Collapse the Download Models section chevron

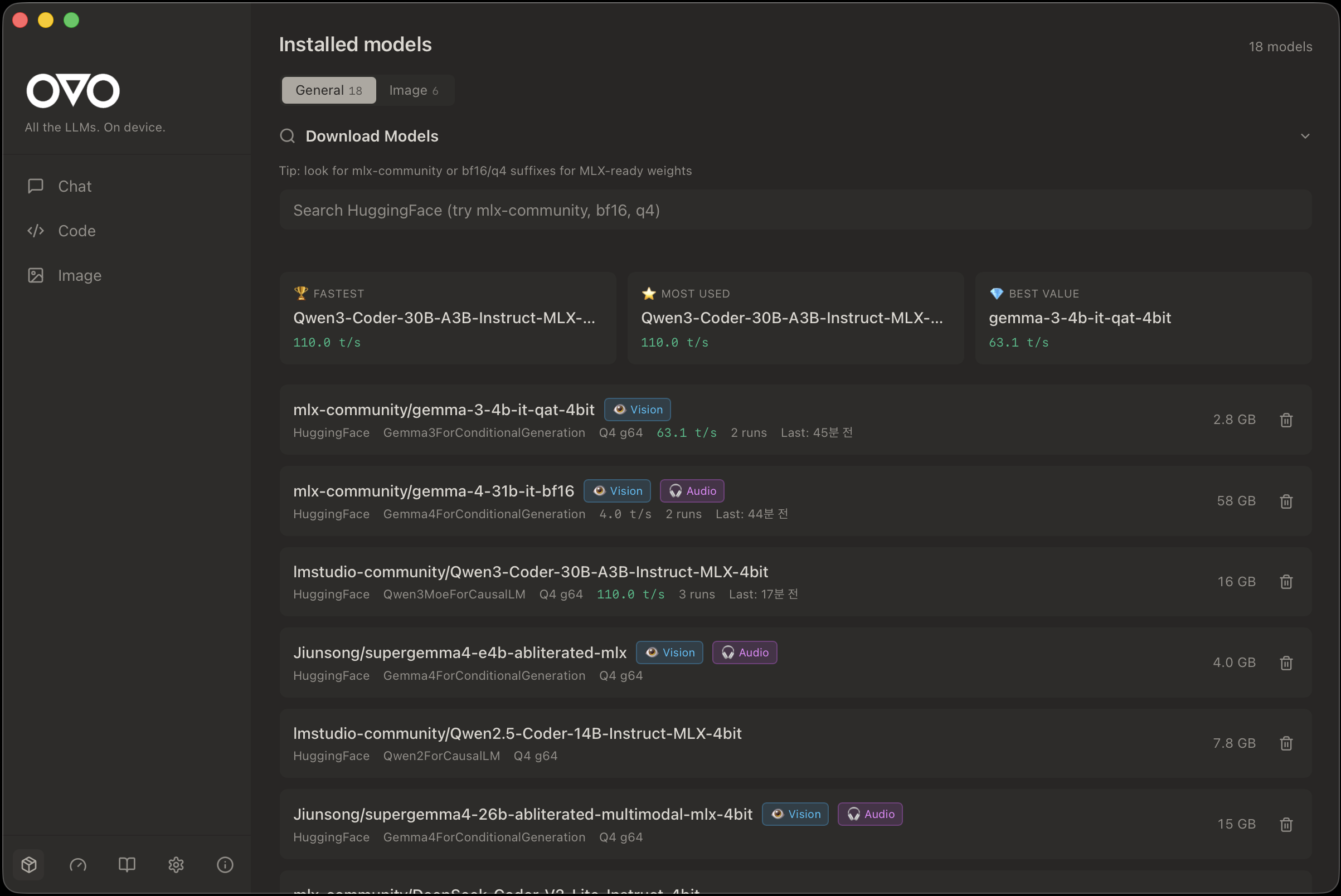1305,136
